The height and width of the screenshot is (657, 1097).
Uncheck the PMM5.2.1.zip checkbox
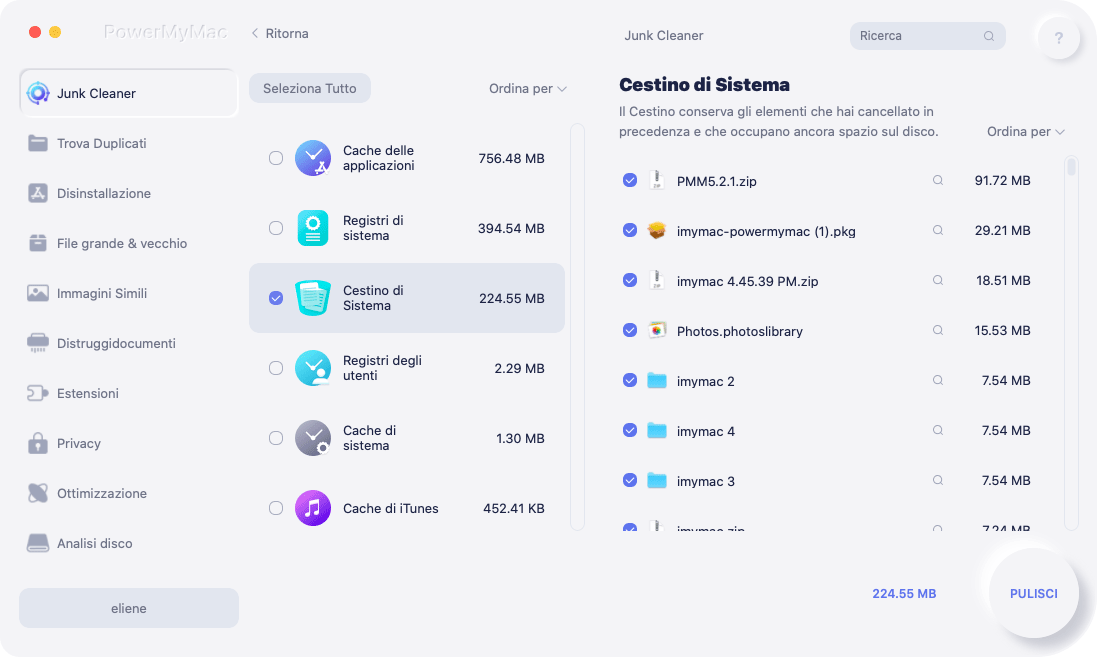630,181
